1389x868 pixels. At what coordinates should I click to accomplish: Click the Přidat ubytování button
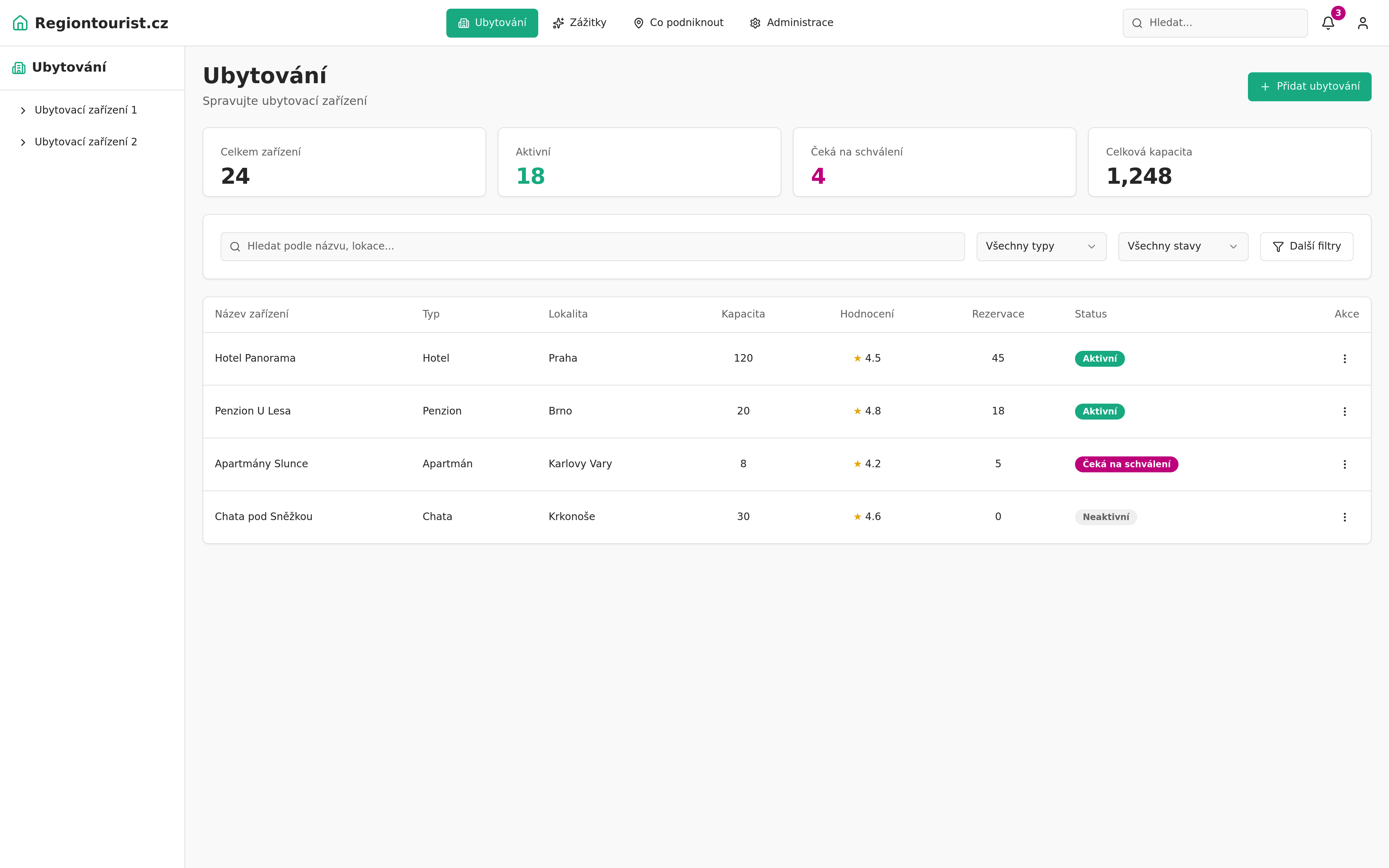click(1309, 87)
